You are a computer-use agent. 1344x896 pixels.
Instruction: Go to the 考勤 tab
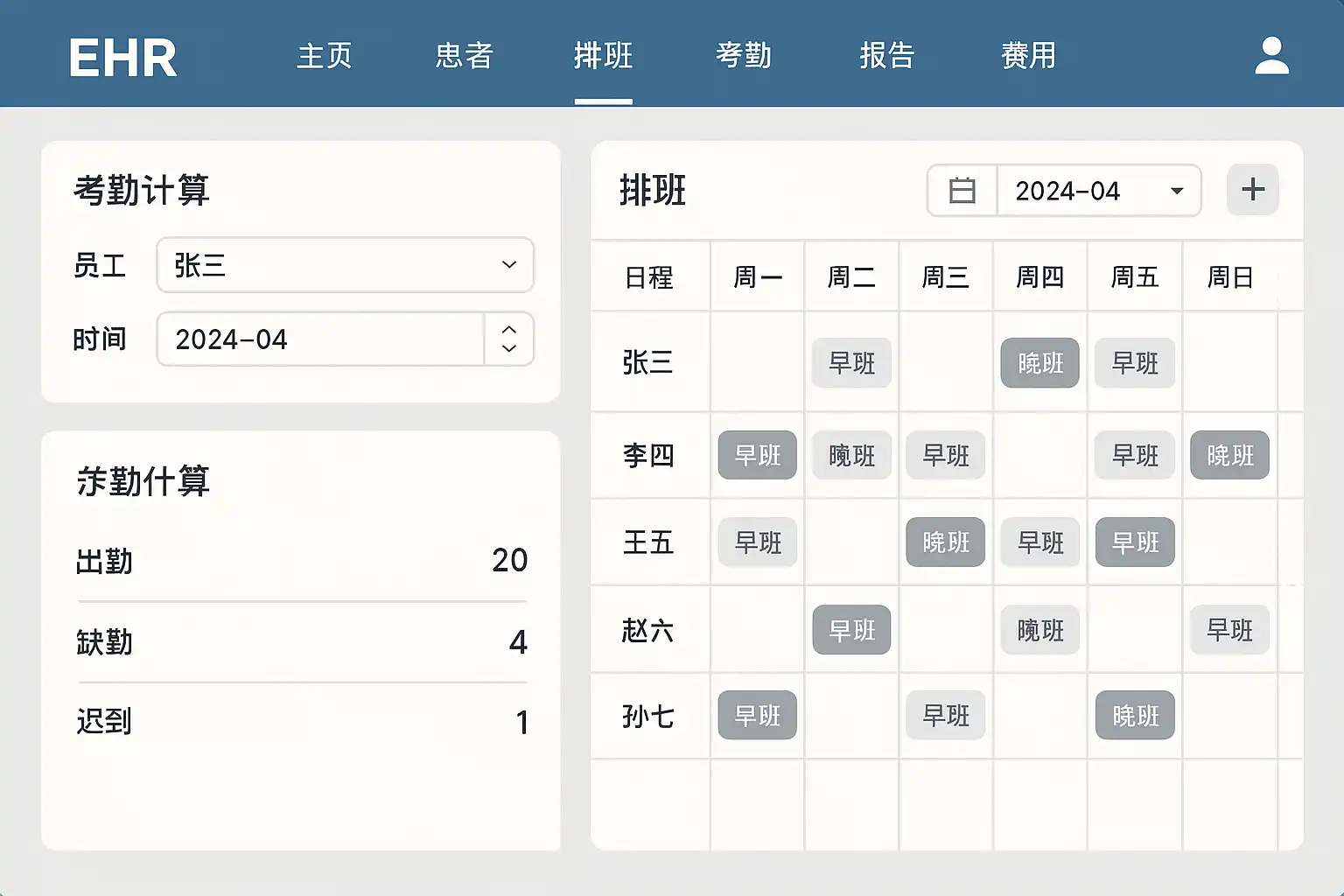point(743,56)
